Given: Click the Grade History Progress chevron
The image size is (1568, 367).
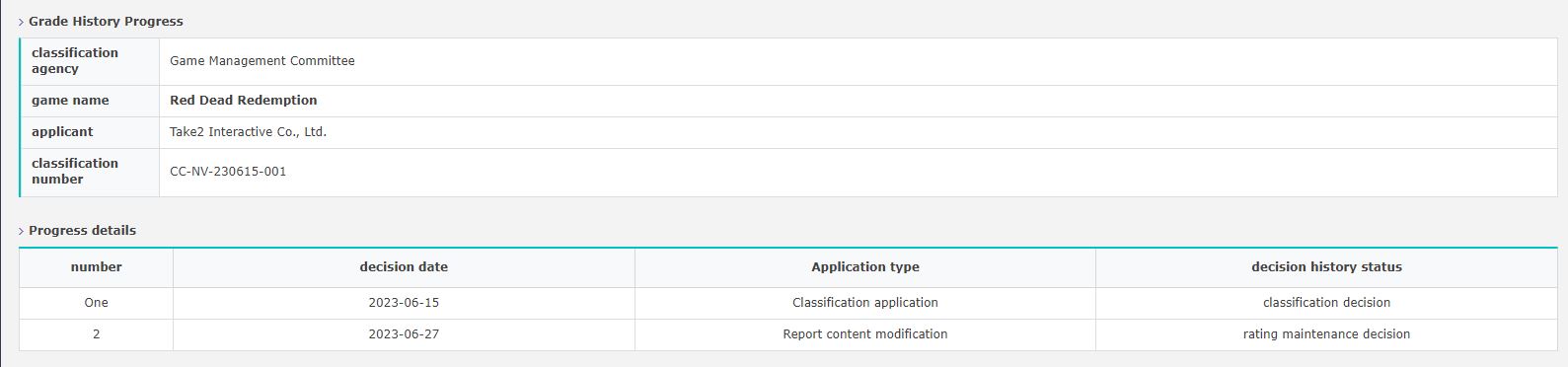Looking at the screenshot, I should 22,22.
